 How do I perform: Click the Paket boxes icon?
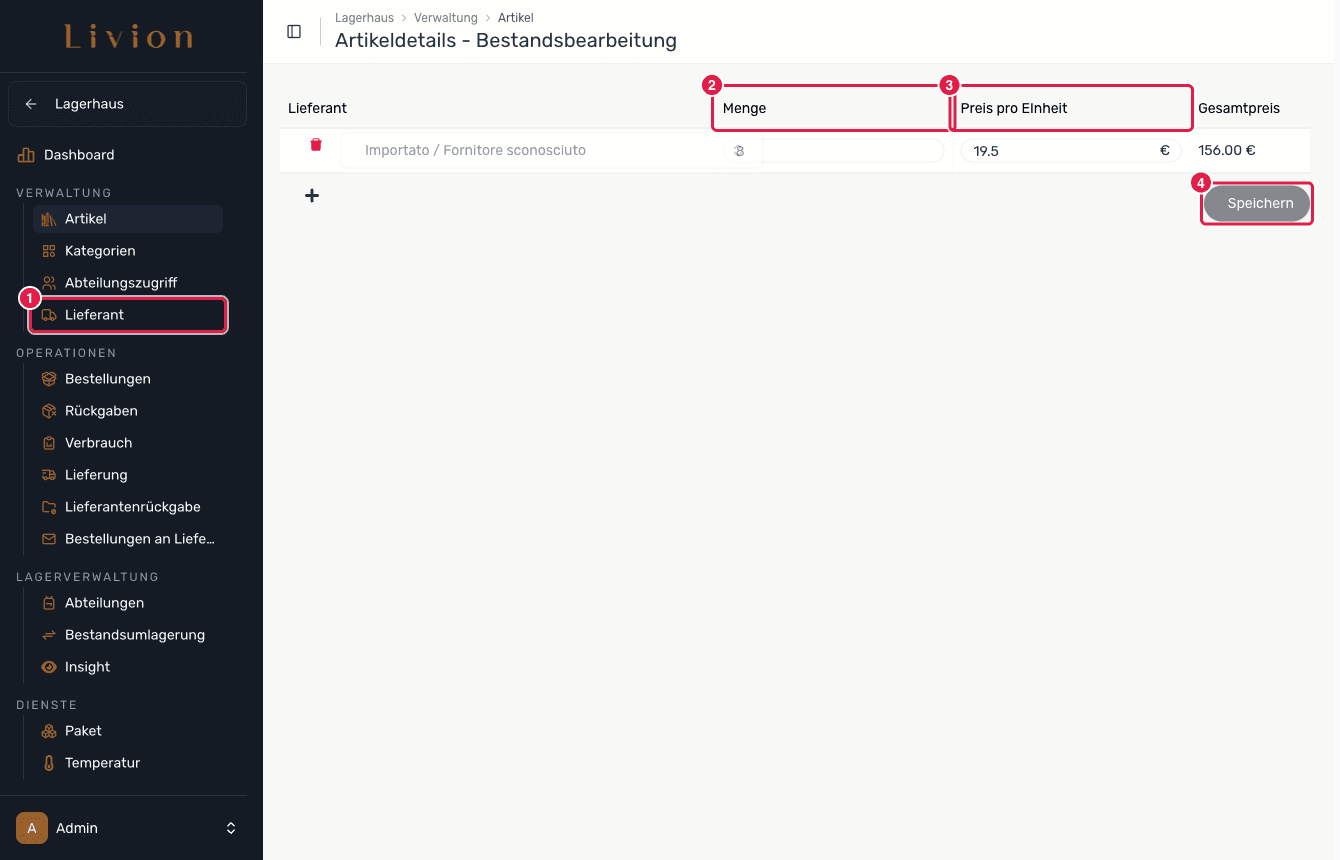(48, 731)
